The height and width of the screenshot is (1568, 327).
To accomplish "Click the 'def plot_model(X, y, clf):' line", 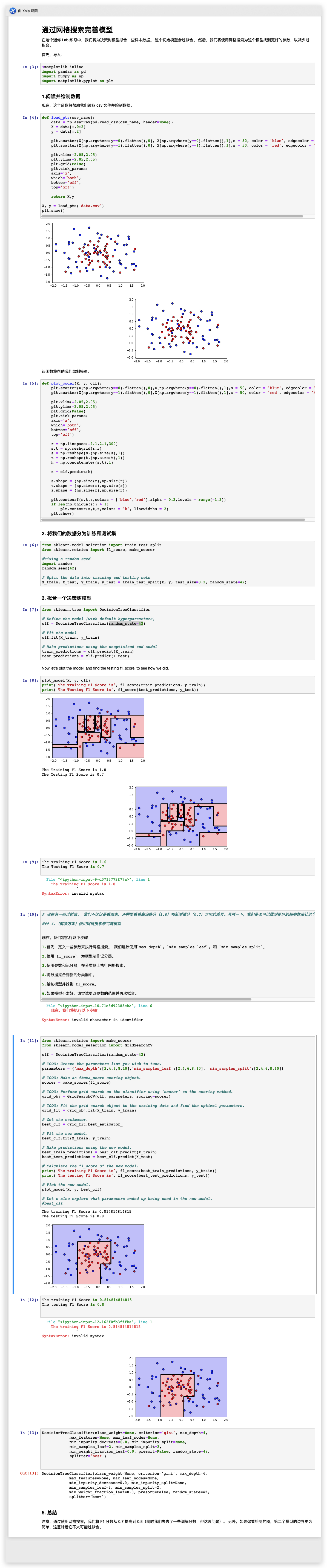I will click(72, 383).
